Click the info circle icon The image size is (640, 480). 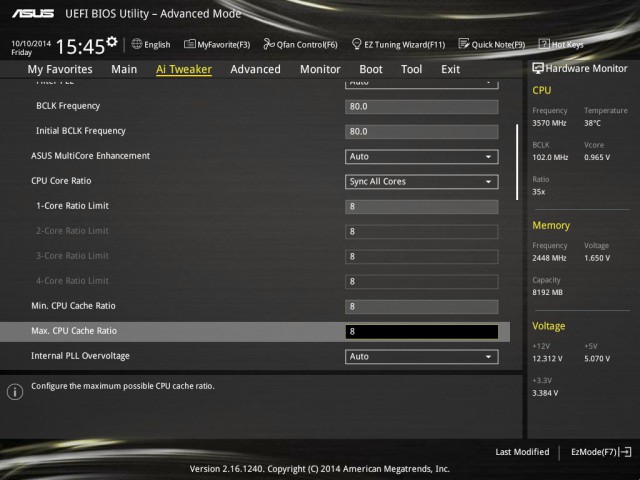(x=15, y=392)
